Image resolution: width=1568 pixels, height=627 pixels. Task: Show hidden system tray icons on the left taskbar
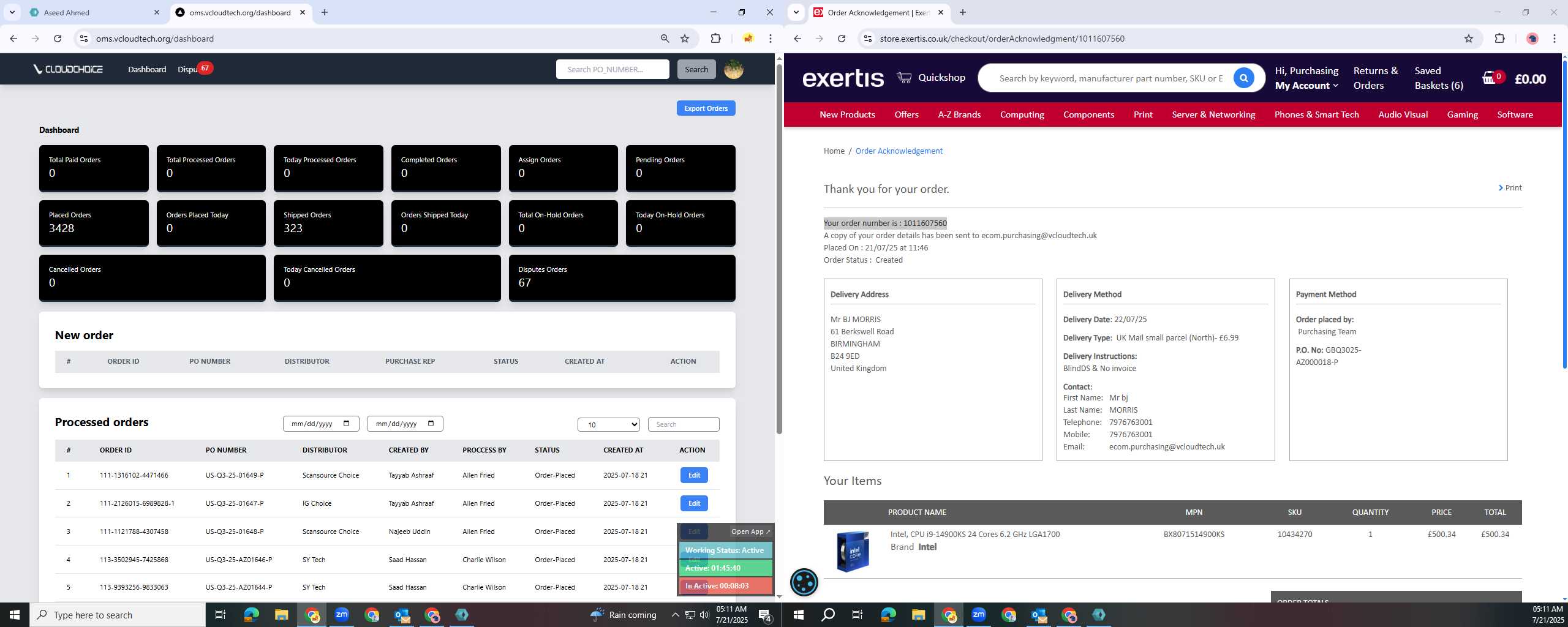point(675,615)
